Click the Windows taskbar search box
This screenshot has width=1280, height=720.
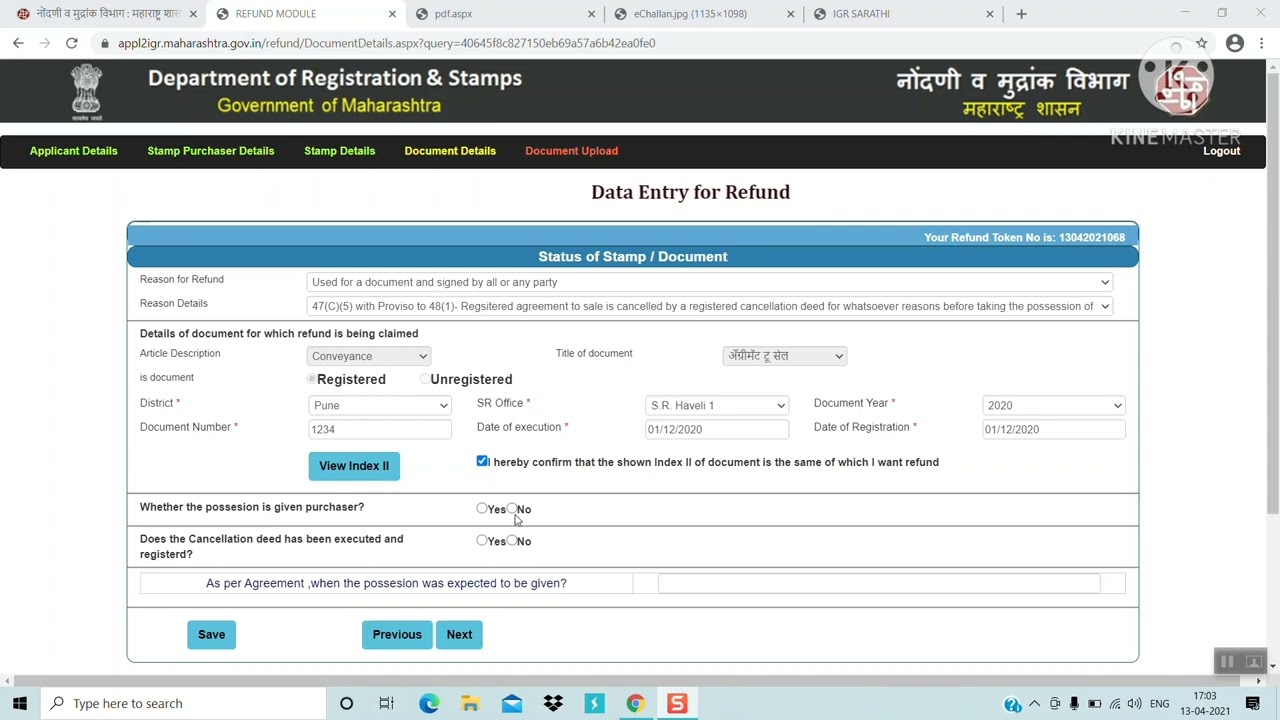[183, 703]
